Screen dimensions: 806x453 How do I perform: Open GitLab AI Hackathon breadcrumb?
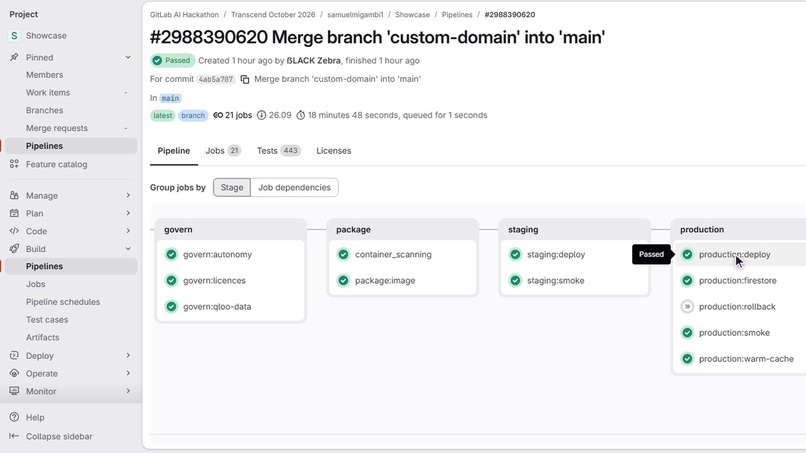tap(184, 15)
